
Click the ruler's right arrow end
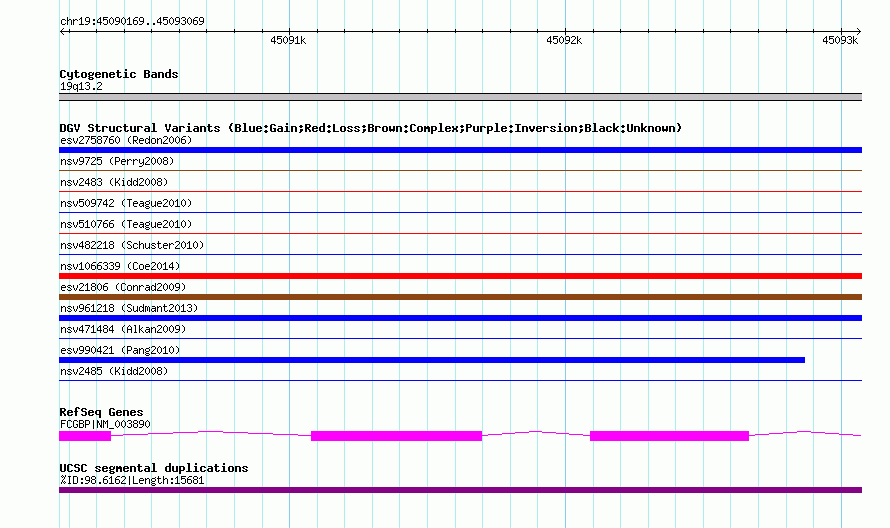pos(858,31)
